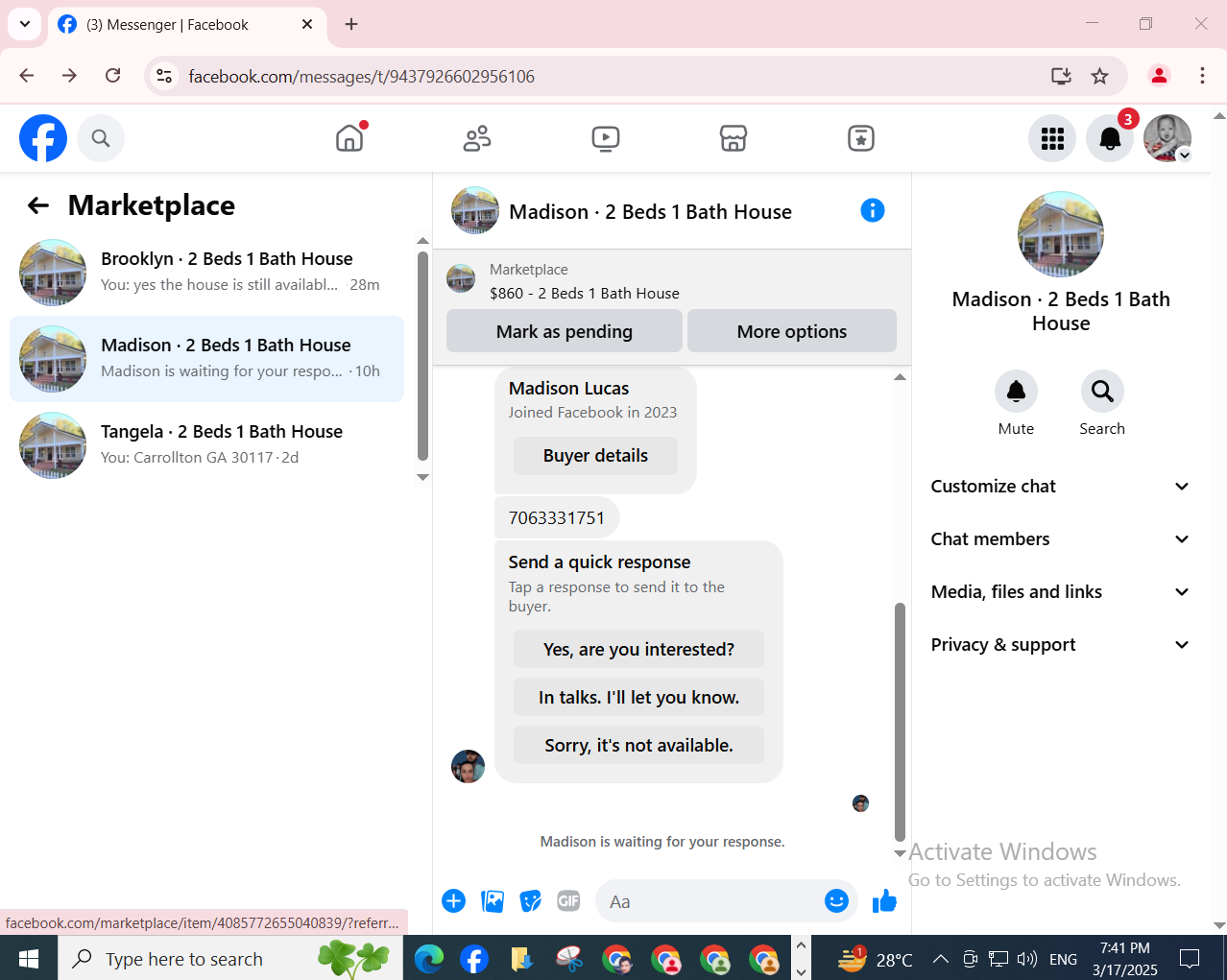The image size is (1227, 980).
Task: Click the message input field 'Aa'
Action: pyautogui.click(x=710, y=901)
